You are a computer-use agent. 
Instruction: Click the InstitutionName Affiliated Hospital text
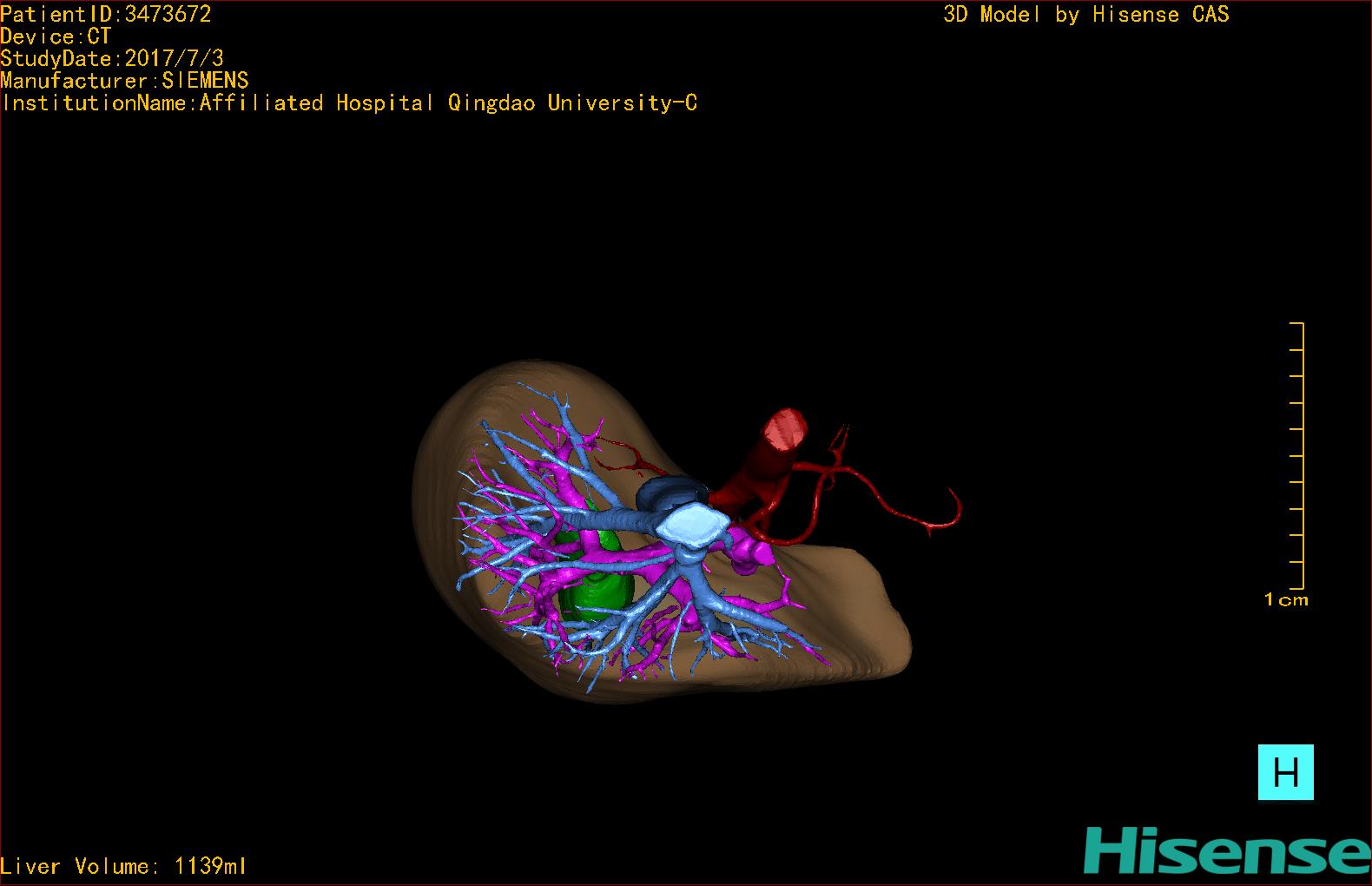coord(349,103)
